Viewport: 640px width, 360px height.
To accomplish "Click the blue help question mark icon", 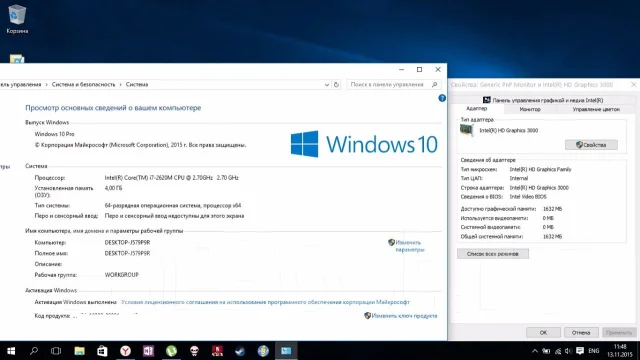I will coord(442,98).
